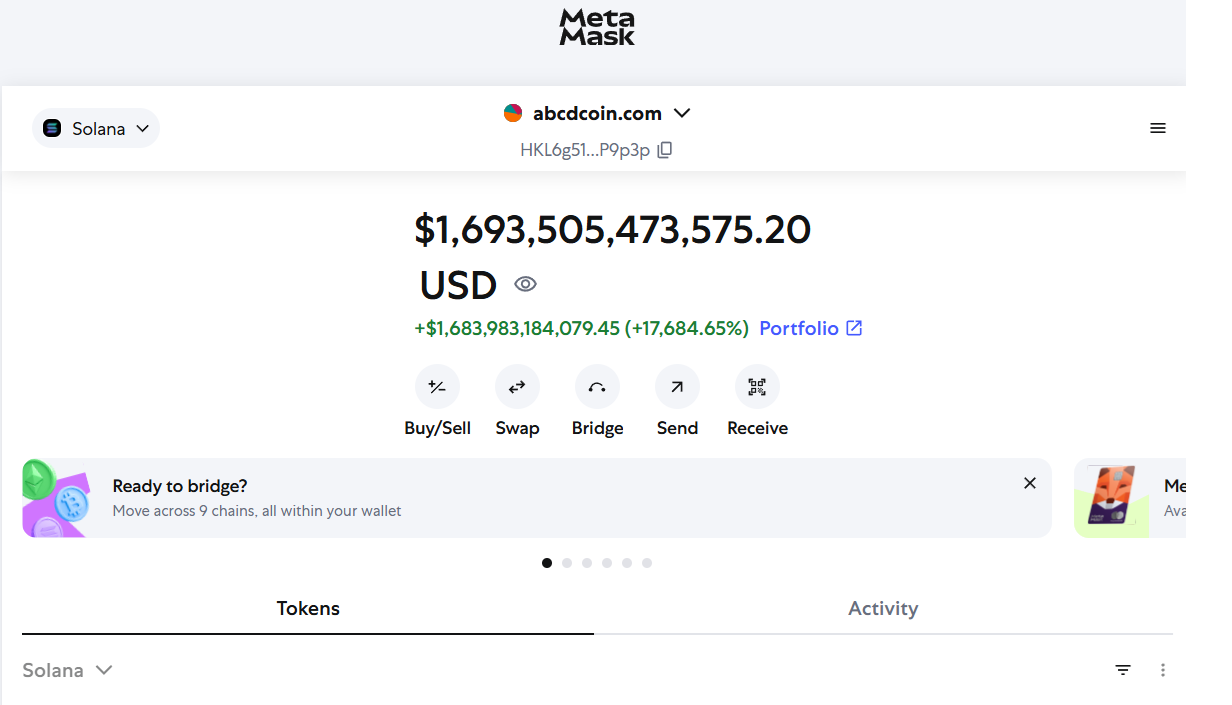Dismiss the Ready to bridge banner
1232x705 pixels.
pos(1030,483)
